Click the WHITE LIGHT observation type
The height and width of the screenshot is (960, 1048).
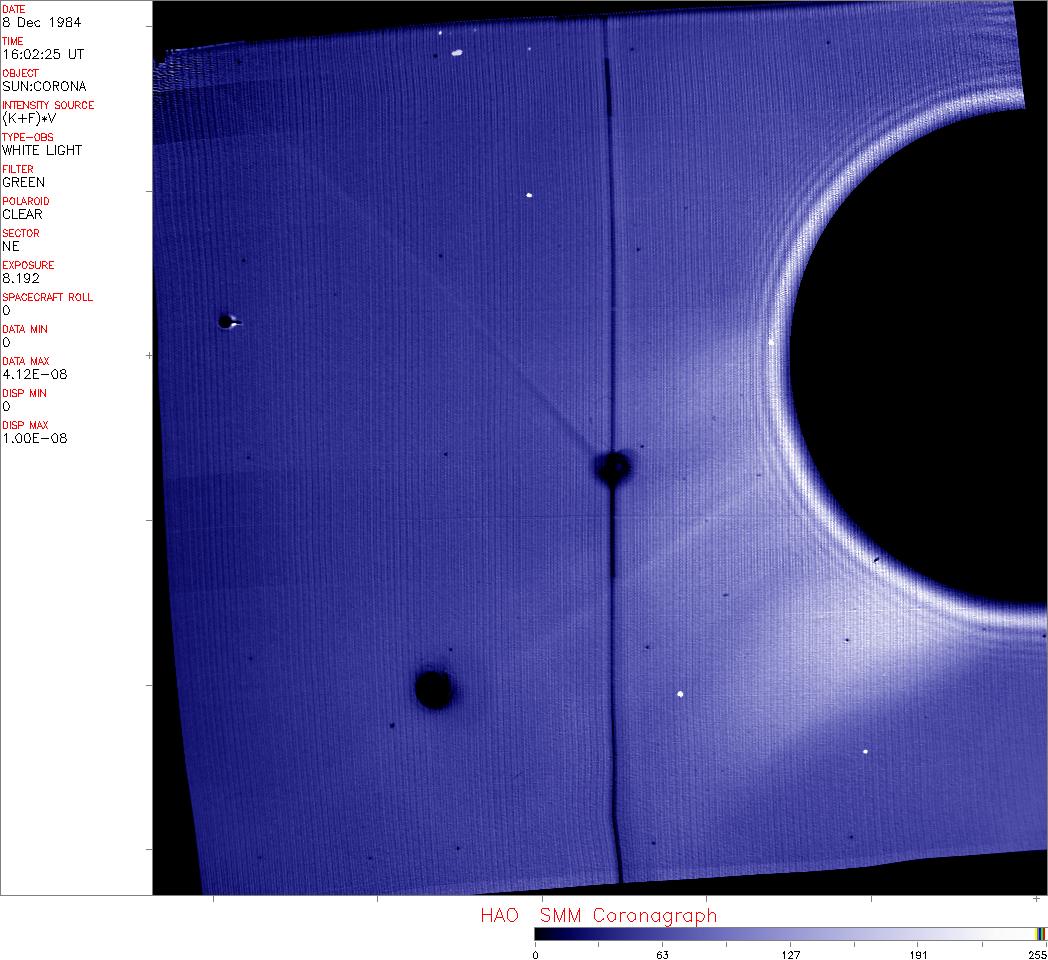click(x=42, y=150)
